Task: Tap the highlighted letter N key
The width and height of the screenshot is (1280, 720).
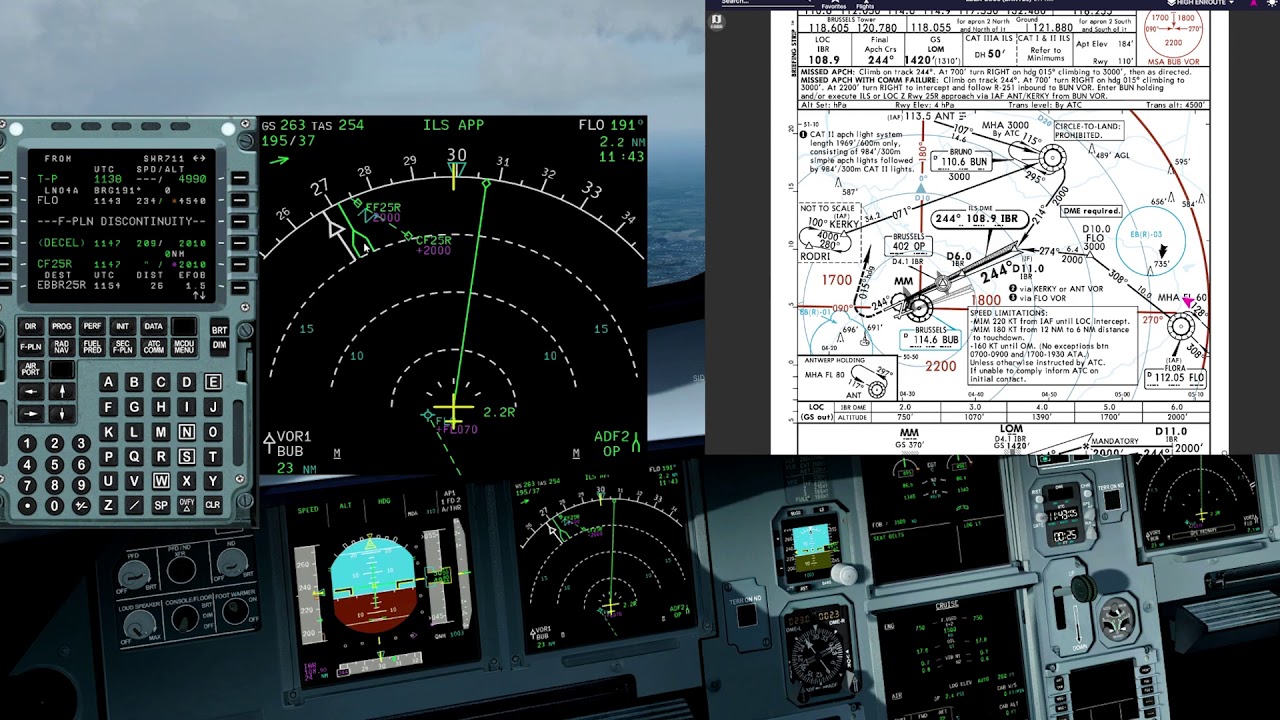Action: 186,432
